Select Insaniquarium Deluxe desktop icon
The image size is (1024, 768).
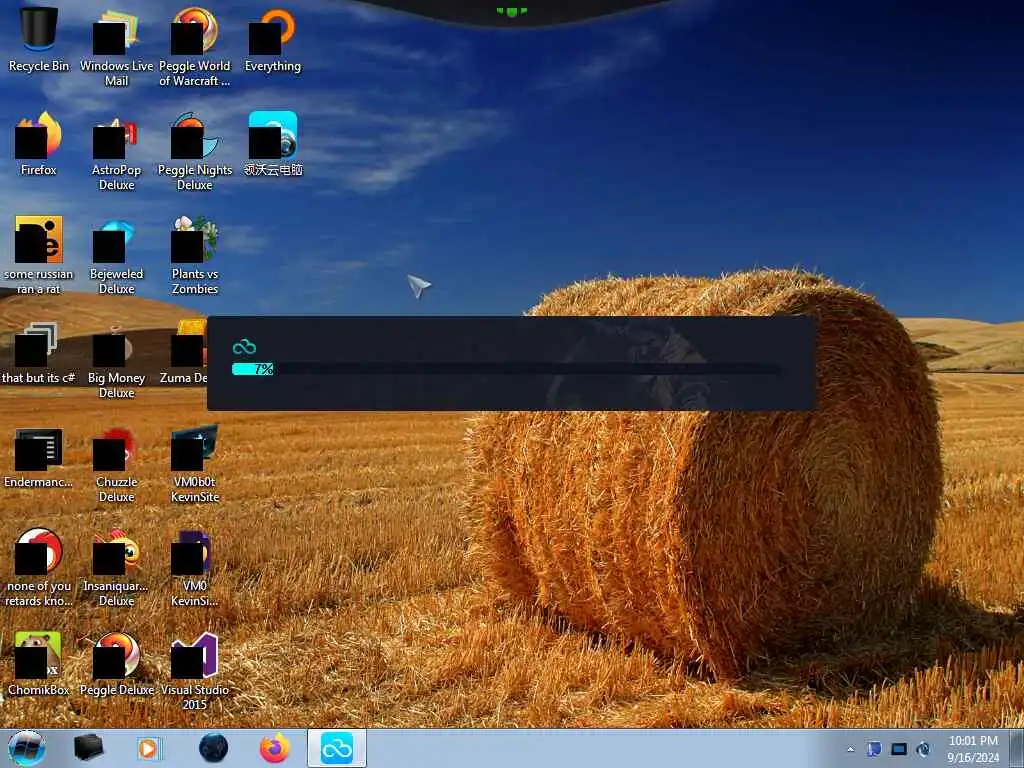(x=116, y=568)
